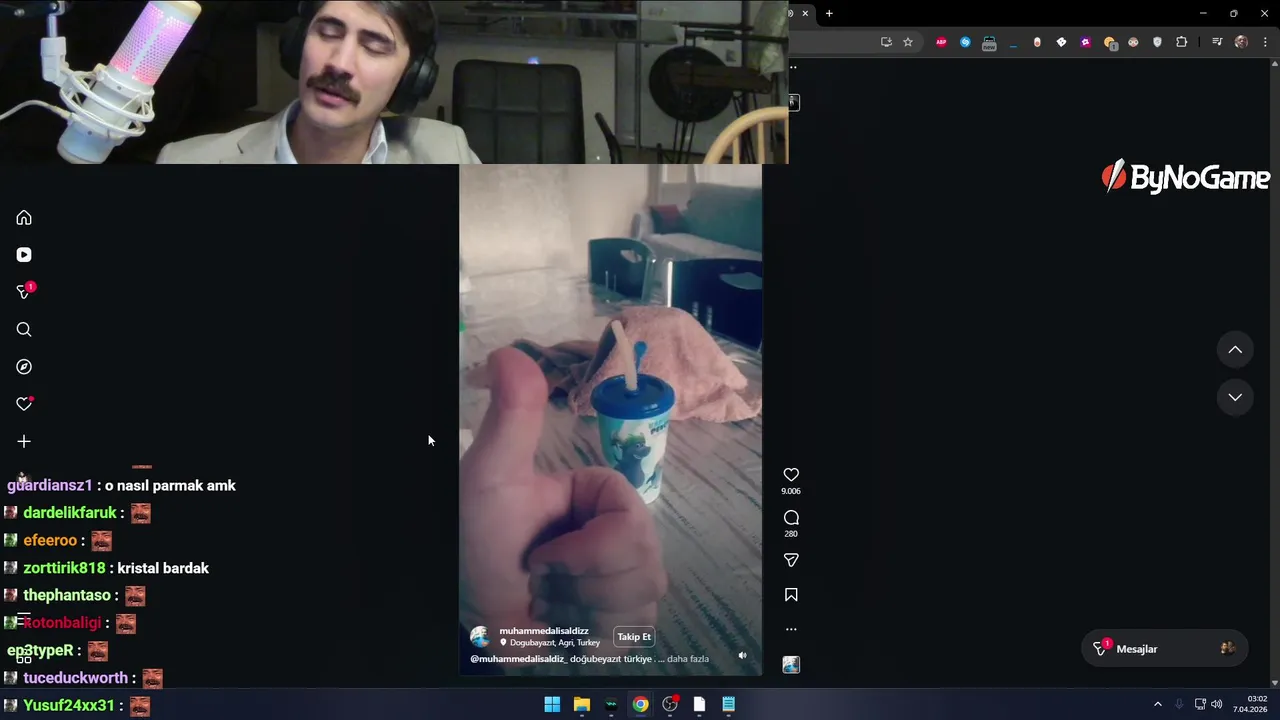Viewport: 1280px width, 720px height.
Task: Open the reel's audio thumbnail
Action: click(x=791, y=664)
